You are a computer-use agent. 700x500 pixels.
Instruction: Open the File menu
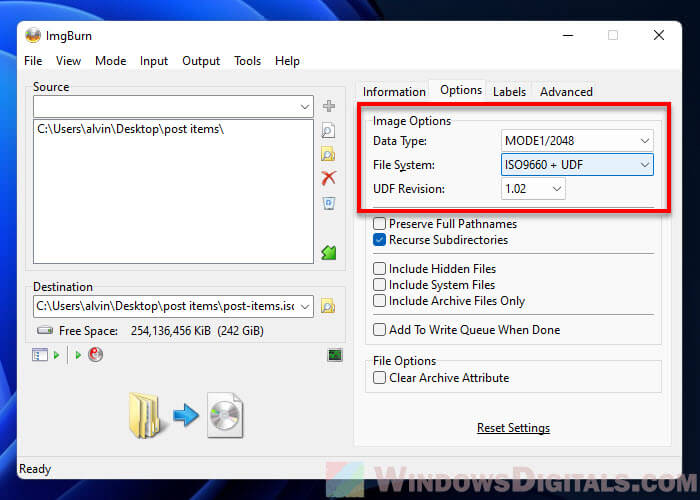[x=33, y=61]
